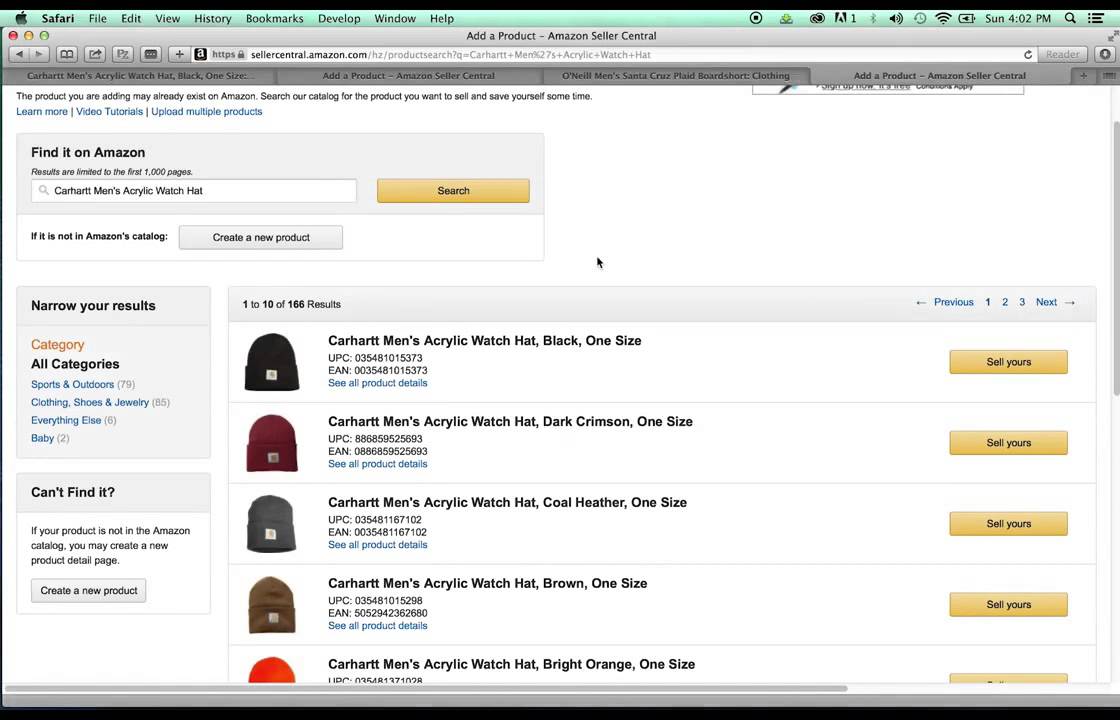Go to results page 2

1004,302
